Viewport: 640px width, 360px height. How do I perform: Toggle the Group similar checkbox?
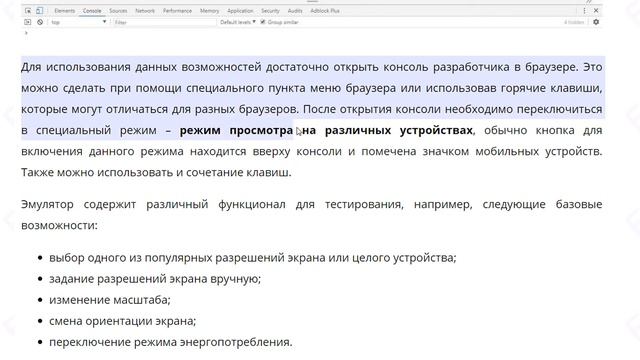263,22
